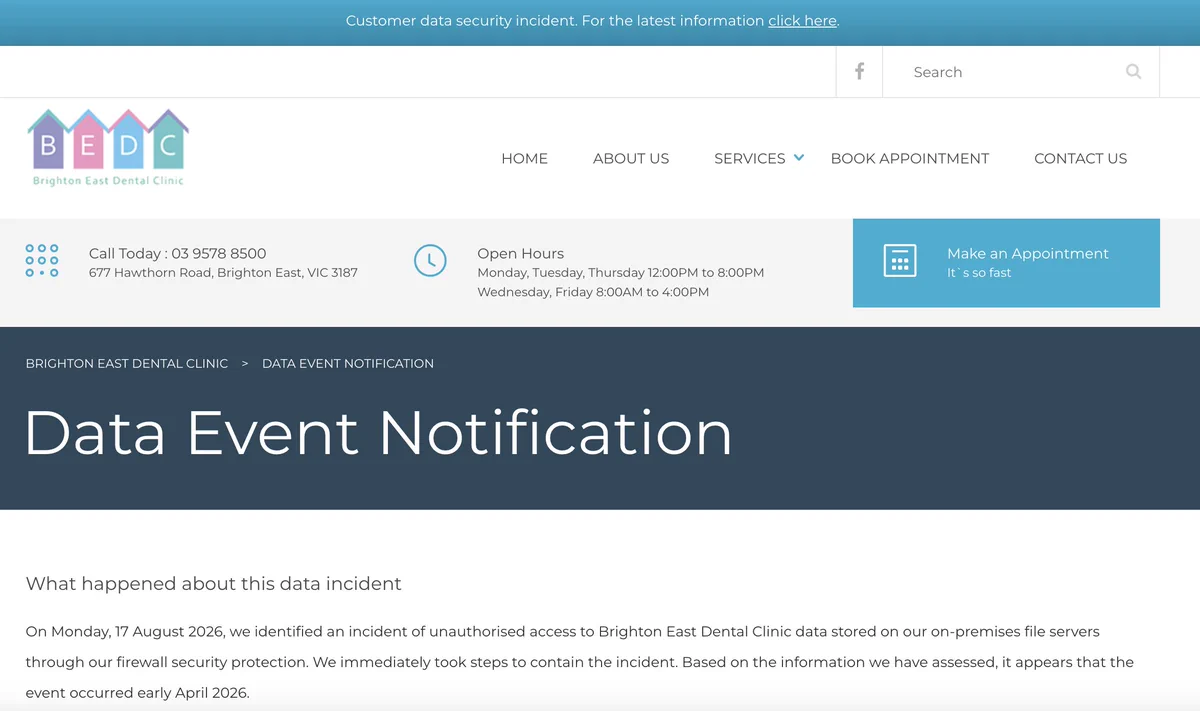The image size is (1200, 711).
Task: Click the clock icon beside Open Hours
Action: click(430, 261)
